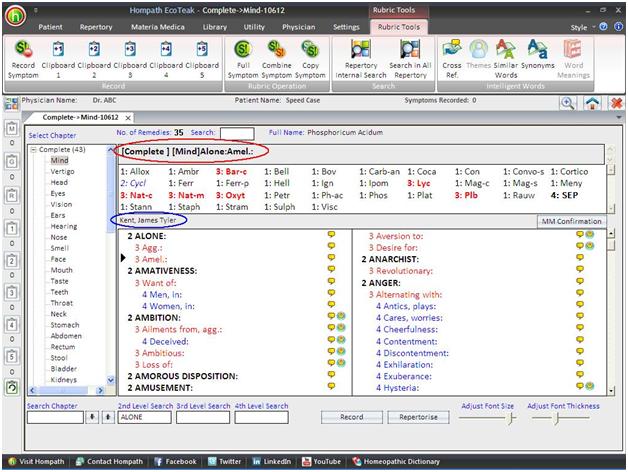
Task: Click the tab list dropdown arrow
Action: [x=619, y=117]
